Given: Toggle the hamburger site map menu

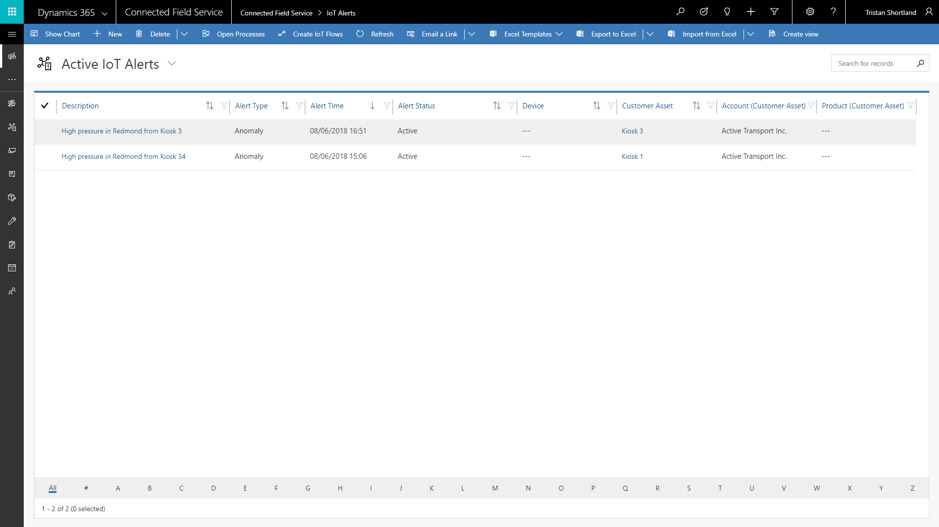Looking at the screenshot, I should pos(11,34).
